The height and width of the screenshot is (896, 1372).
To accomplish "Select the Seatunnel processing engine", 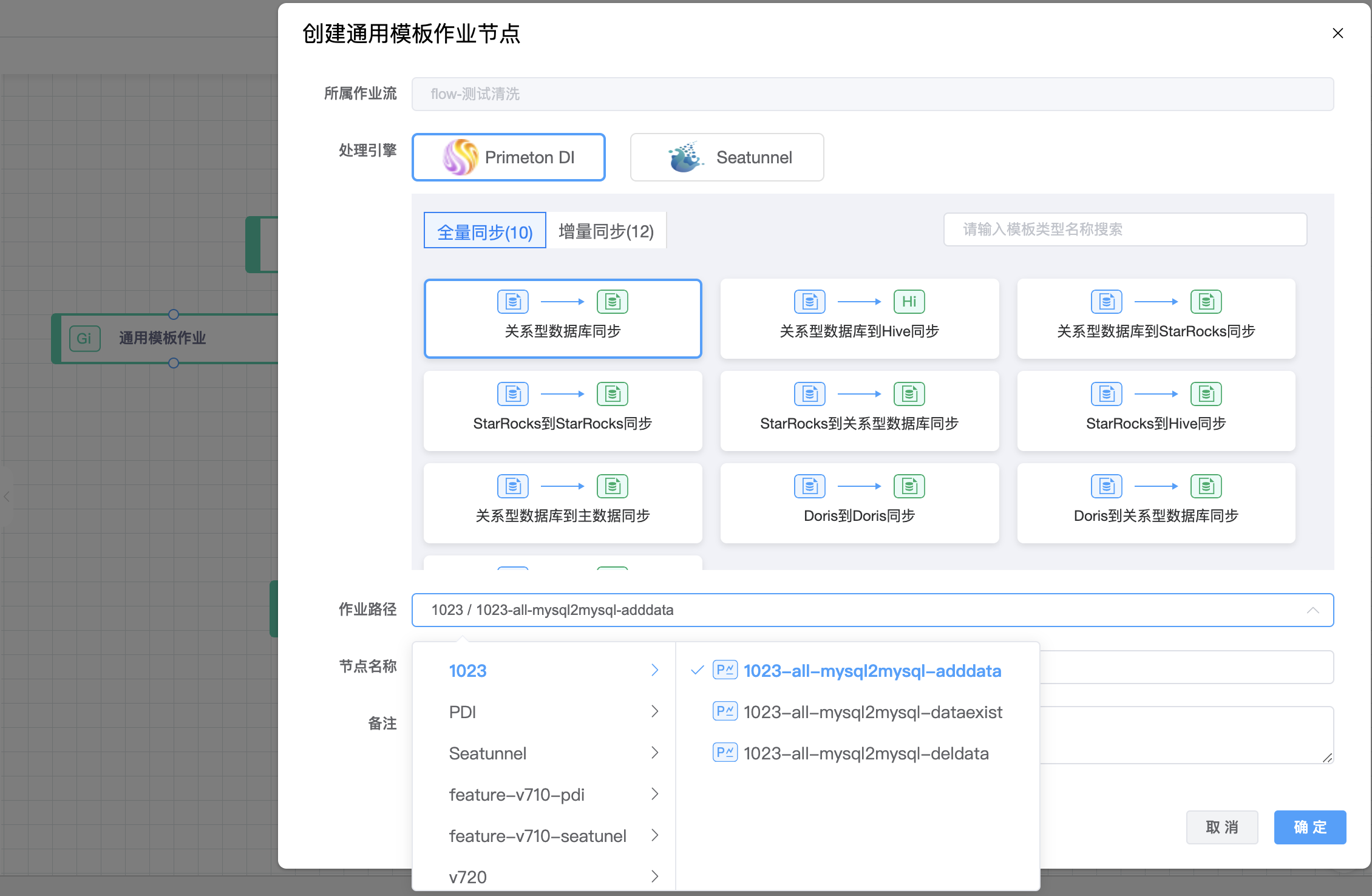I will 727,157.
